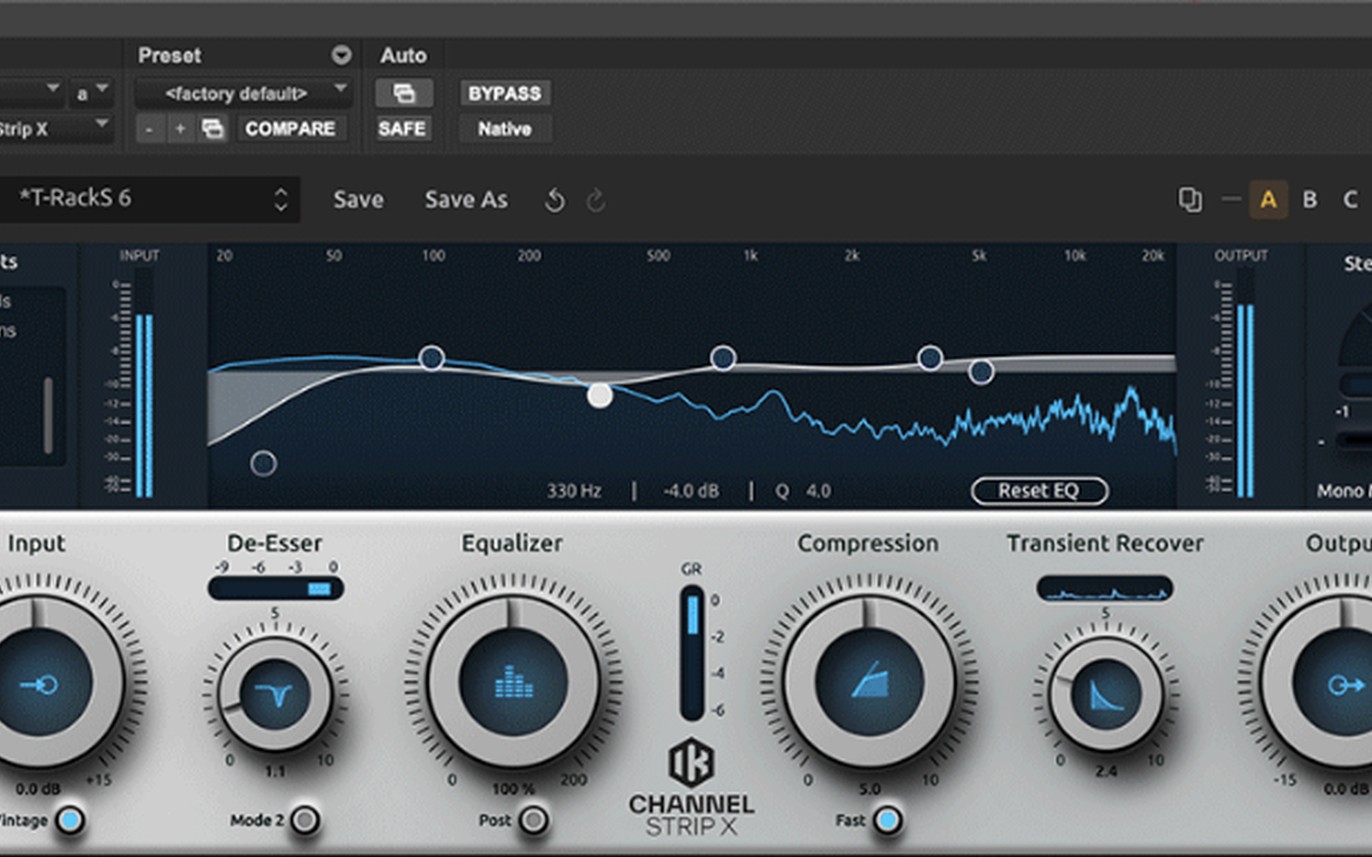Toggle automation SAFE mode

click(402, 128)
